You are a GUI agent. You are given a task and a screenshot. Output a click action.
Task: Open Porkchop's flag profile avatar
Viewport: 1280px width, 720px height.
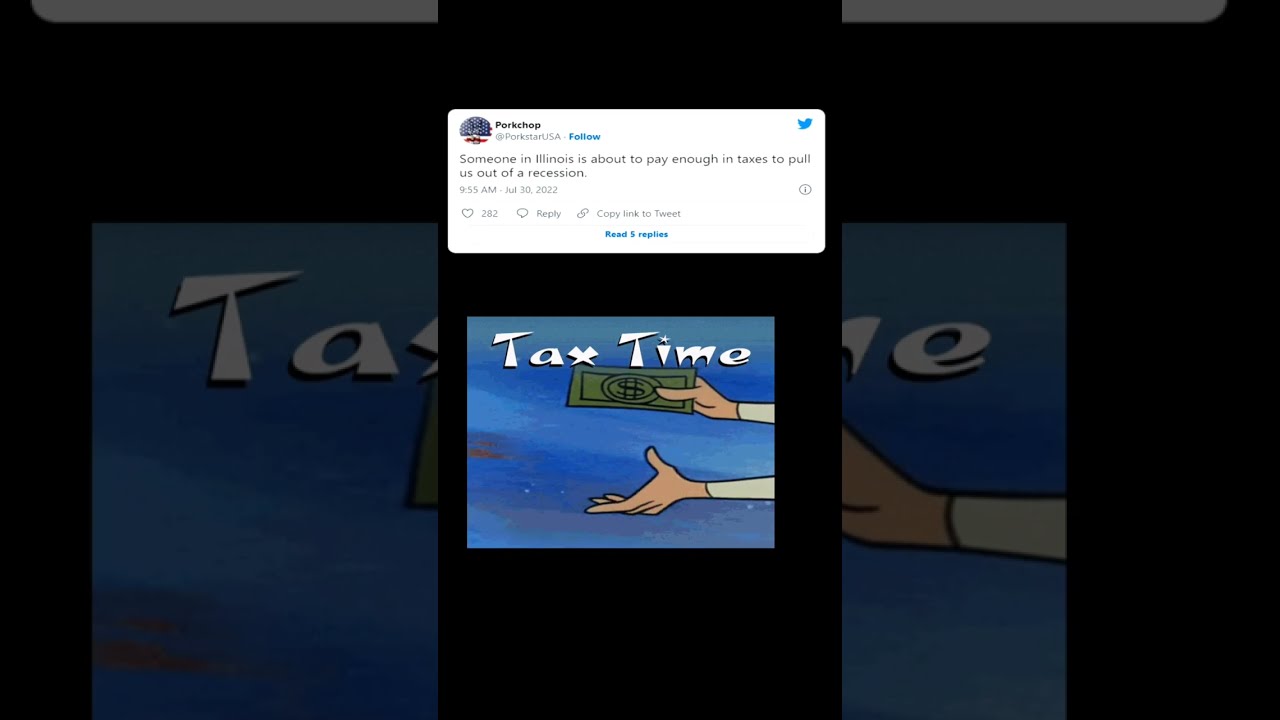click(x=475, y=130)
